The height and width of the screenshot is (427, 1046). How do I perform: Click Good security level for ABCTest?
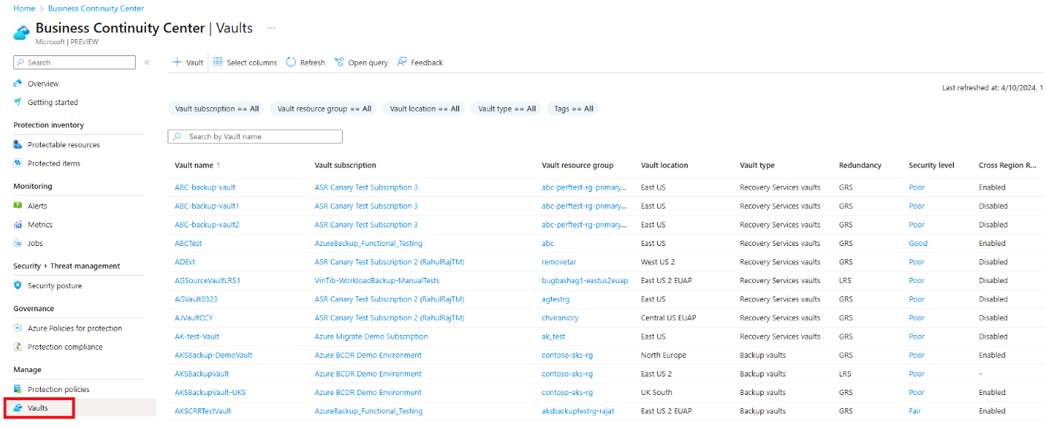point(918,244)
